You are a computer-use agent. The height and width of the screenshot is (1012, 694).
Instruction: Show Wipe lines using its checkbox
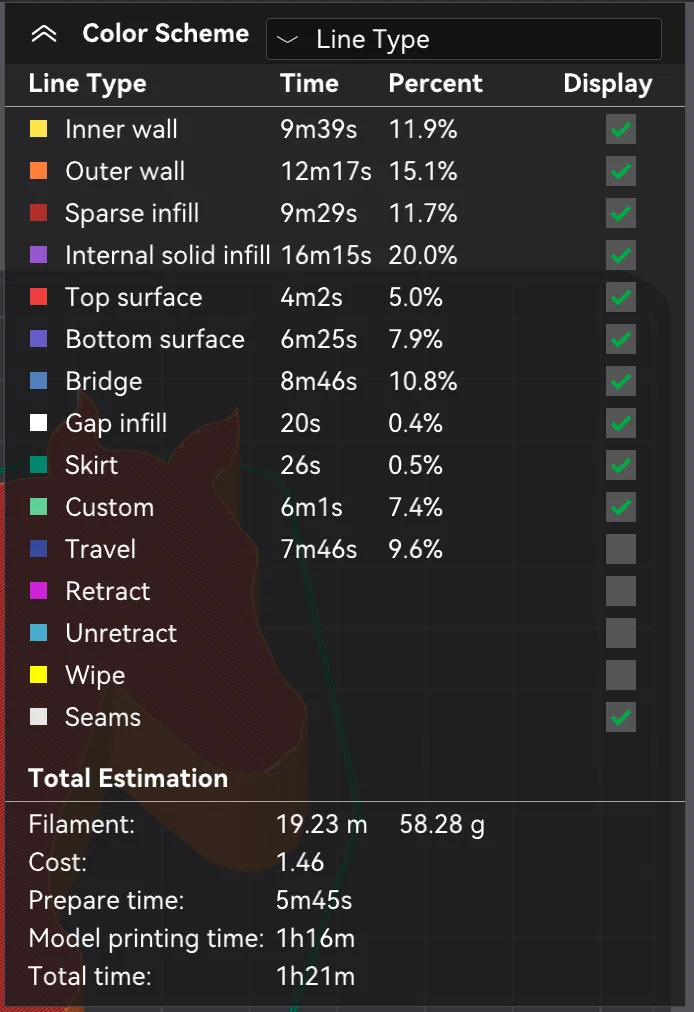pos(621,675)
